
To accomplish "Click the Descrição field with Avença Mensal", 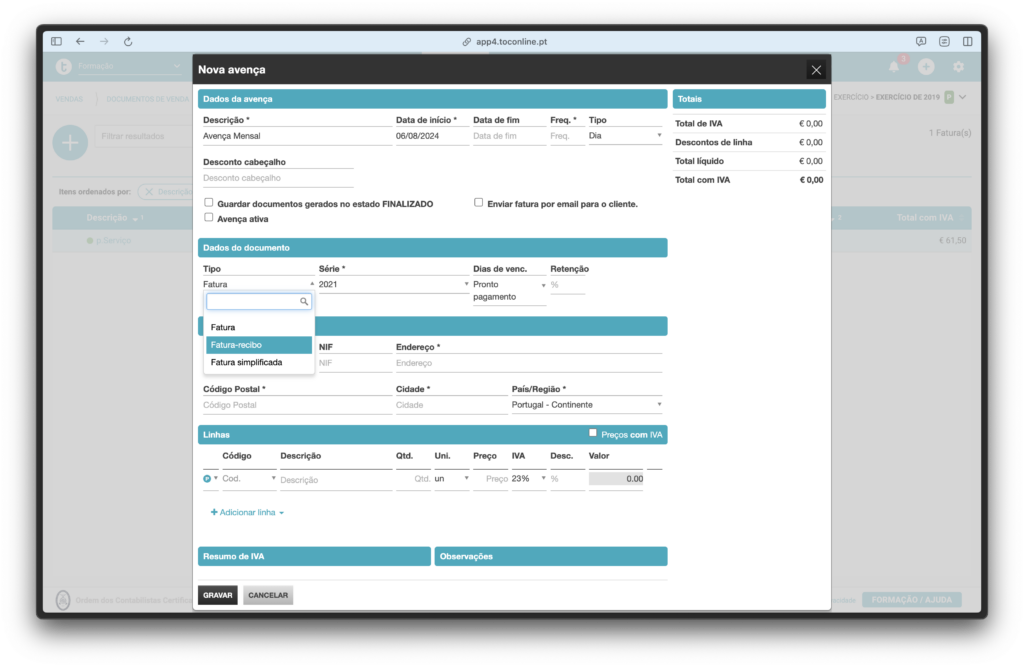I will click(297, 136).
